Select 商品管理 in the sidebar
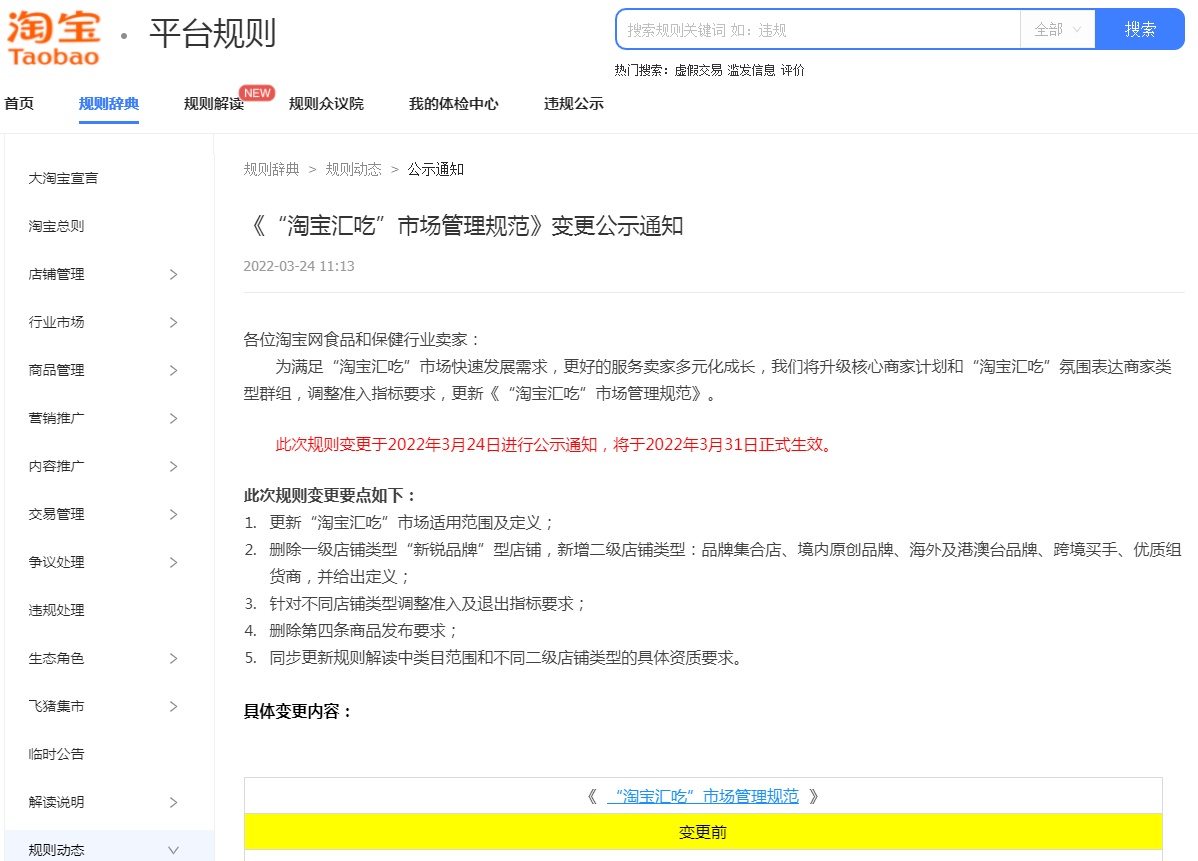The height and width of the screenshot is (861, 1198). pos(57,371)
